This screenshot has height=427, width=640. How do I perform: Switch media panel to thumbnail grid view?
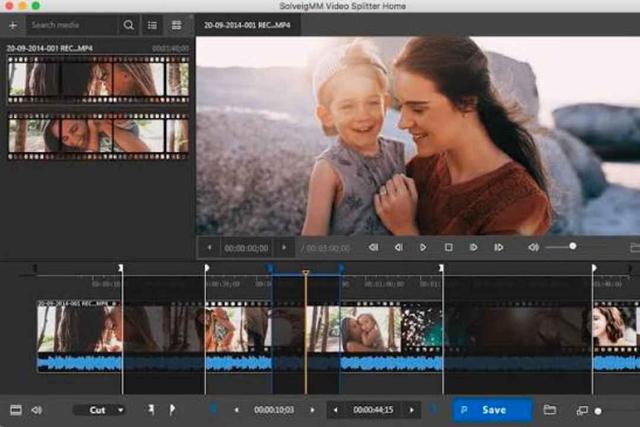click(x=177, y=24)
